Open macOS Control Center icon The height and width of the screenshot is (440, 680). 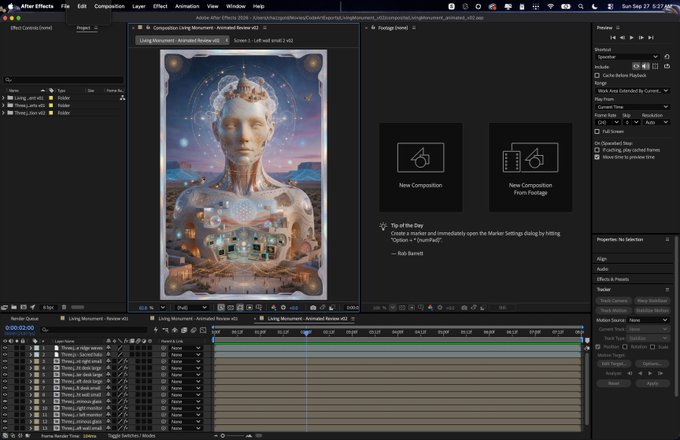point(610,6)
